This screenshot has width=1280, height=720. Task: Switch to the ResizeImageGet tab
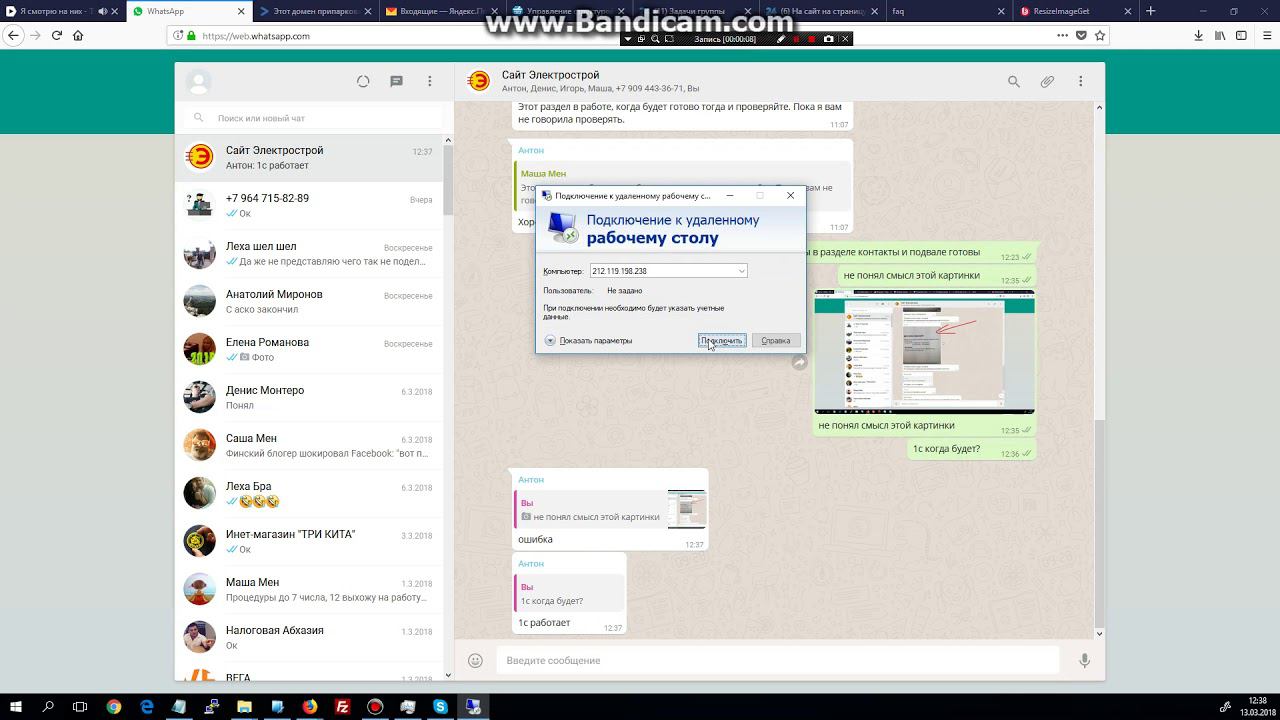point(1075,11)
